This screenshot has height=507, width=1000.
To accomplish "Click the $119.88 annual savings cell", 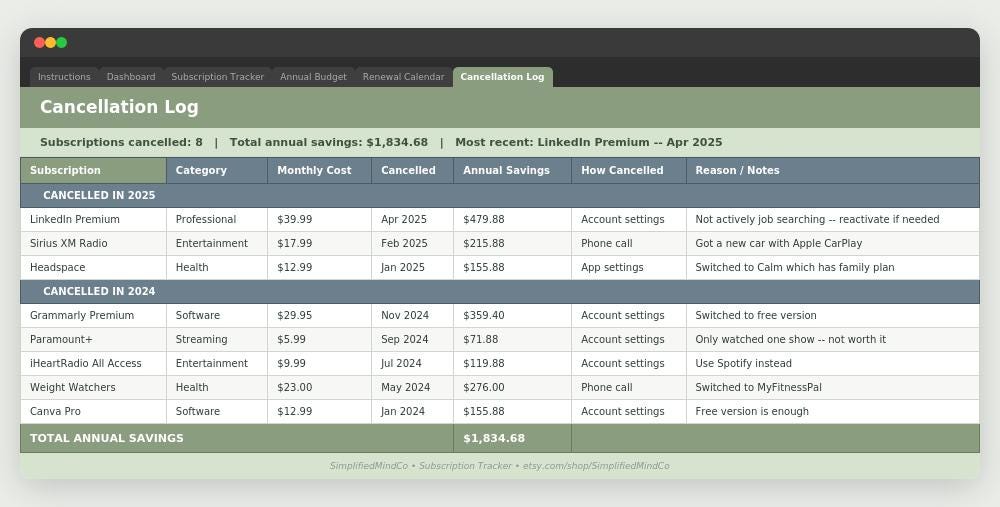I will pos(513,364).
